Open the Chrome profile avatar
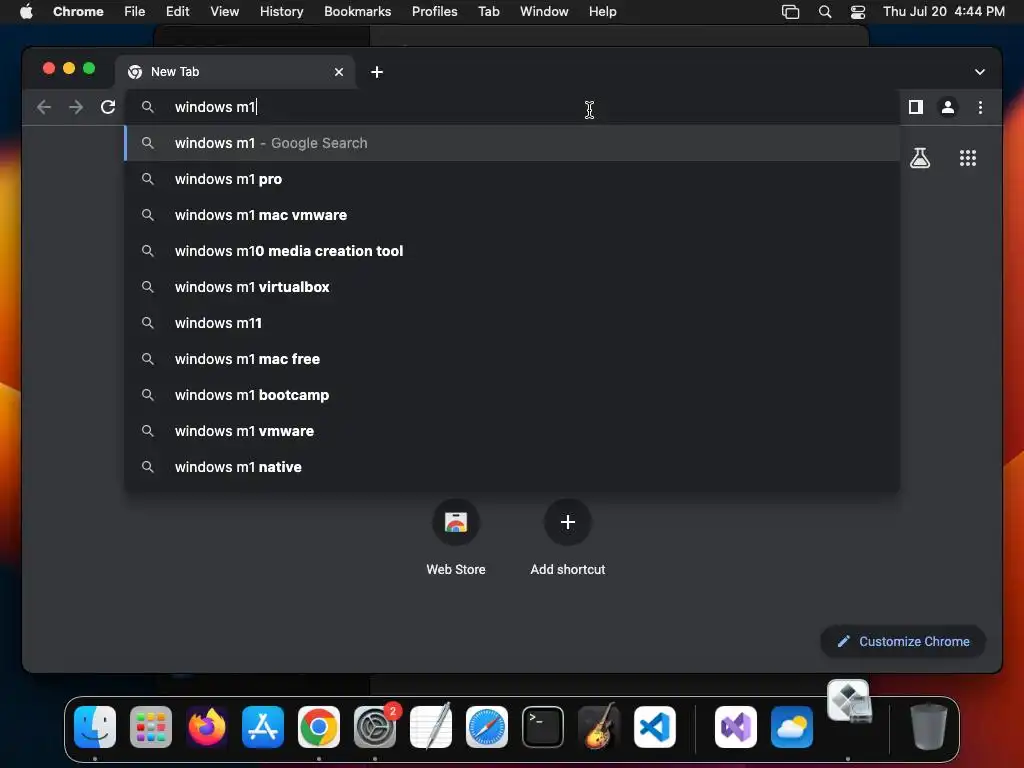The image size is (1024, 768). pyautogui.click(x=948, y=107)
